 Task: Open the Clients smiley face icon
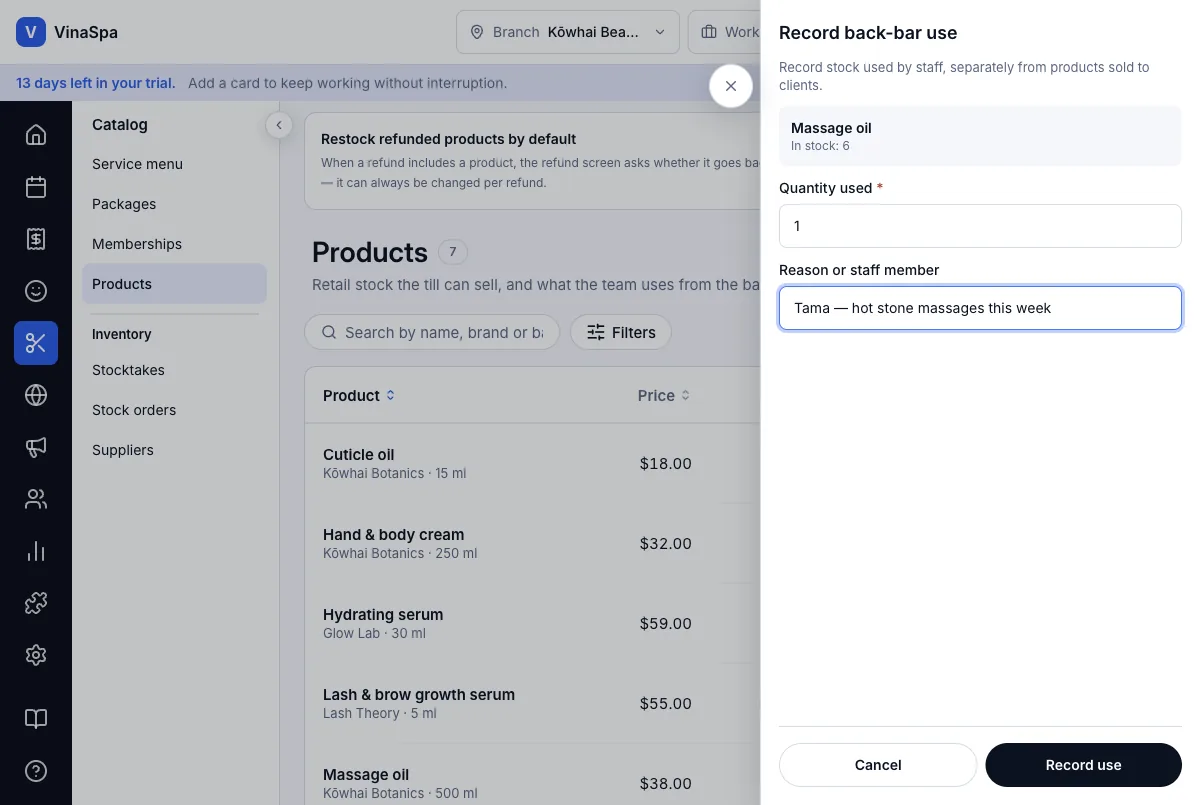(36, 291)
